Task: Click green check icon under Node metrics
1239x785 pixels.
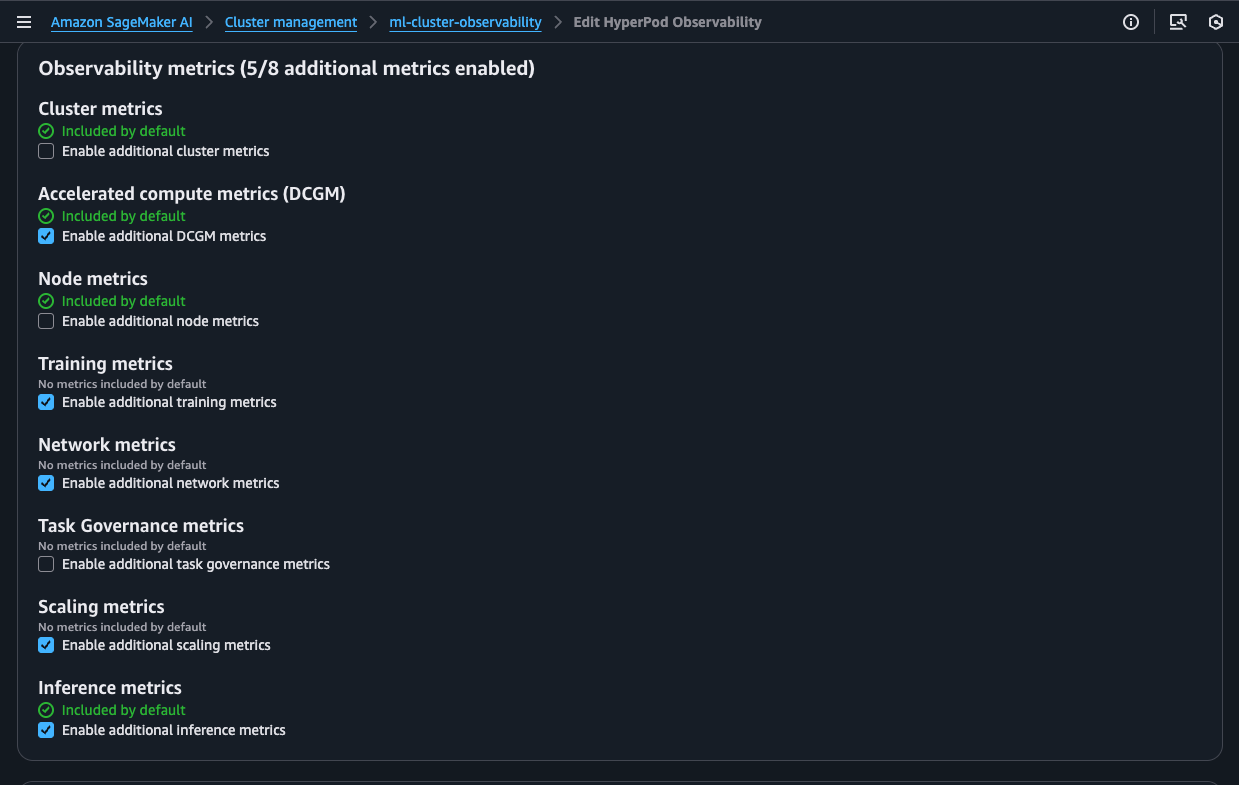Action: tap(46, 301)
